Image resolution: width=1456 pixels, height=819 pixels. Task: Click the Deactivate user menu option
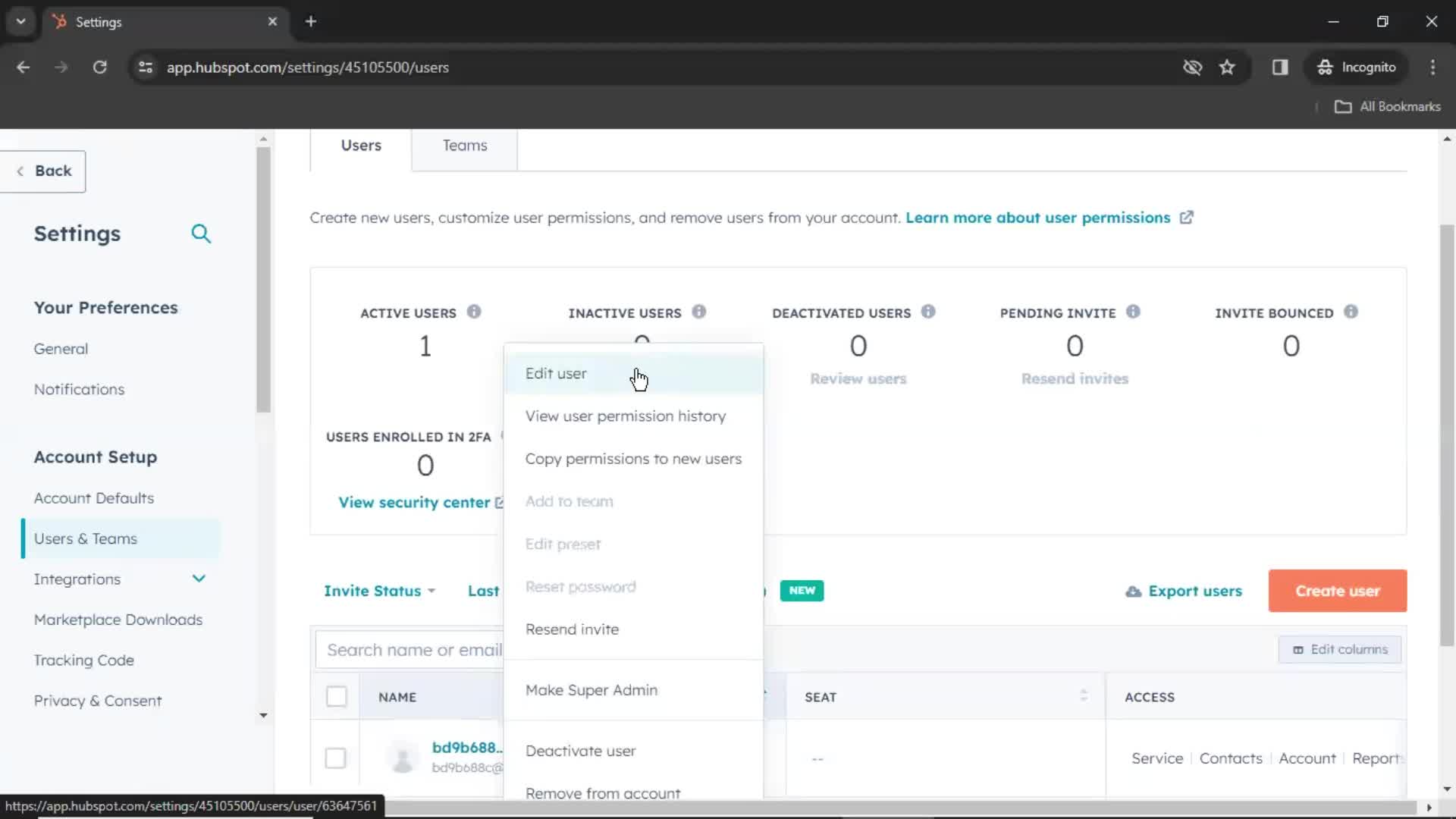pyautogui.click(x=581, y=751)
